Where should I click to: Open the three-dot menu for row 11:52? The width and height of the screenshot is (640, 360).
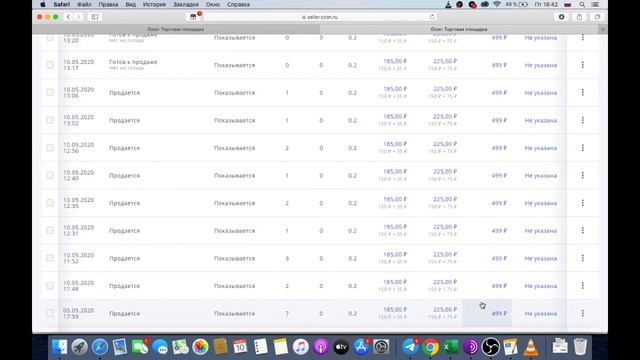pos(582,258)
